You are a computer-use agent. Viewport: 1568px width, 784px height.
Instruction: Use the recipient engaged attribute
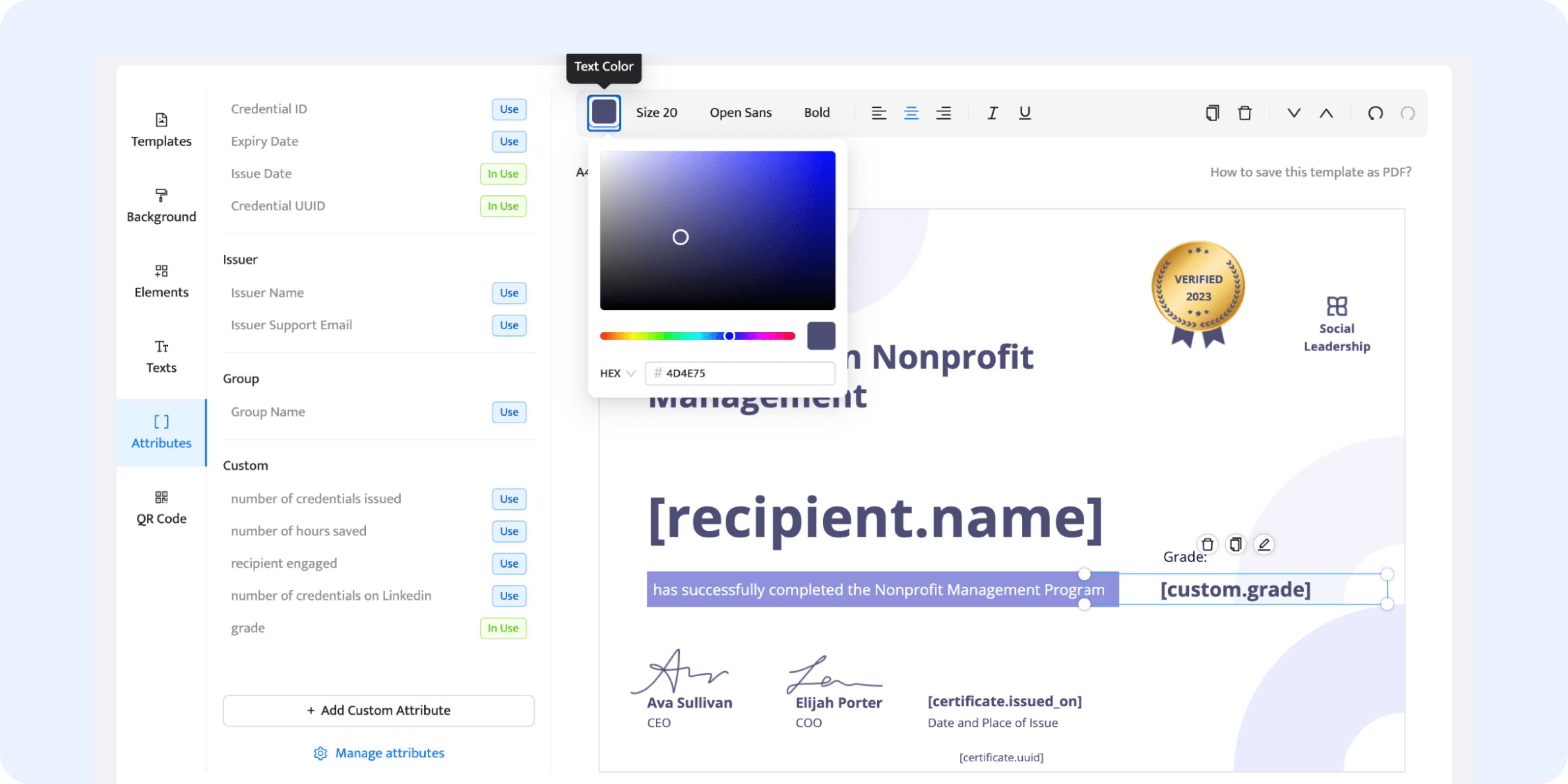(509, 563)
